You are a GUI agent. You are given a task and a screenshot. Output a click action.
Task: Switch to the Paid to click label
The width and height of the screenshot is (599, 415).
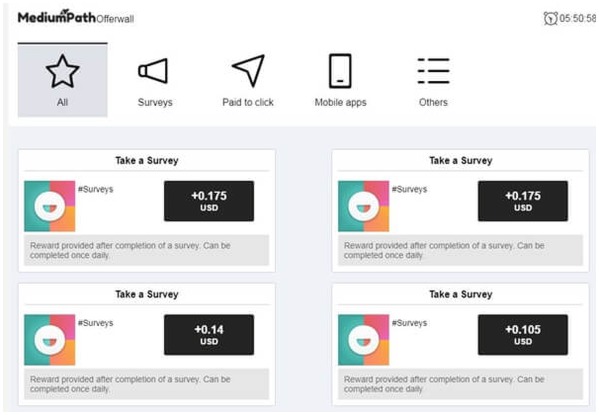[x=248, y=102]
